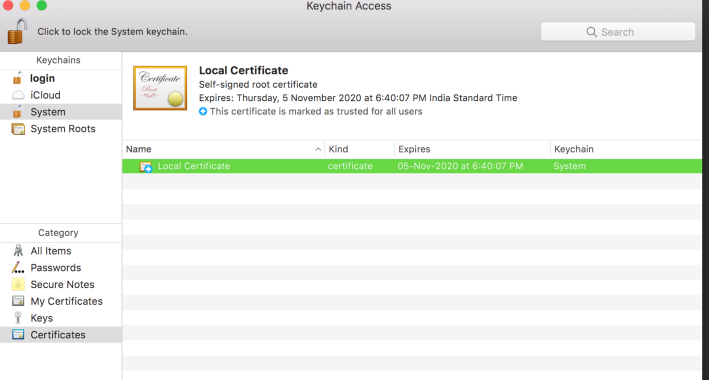The image size is (709, 380).
Task: Show the Secure Notes category
Action: (x=61, y=284)
